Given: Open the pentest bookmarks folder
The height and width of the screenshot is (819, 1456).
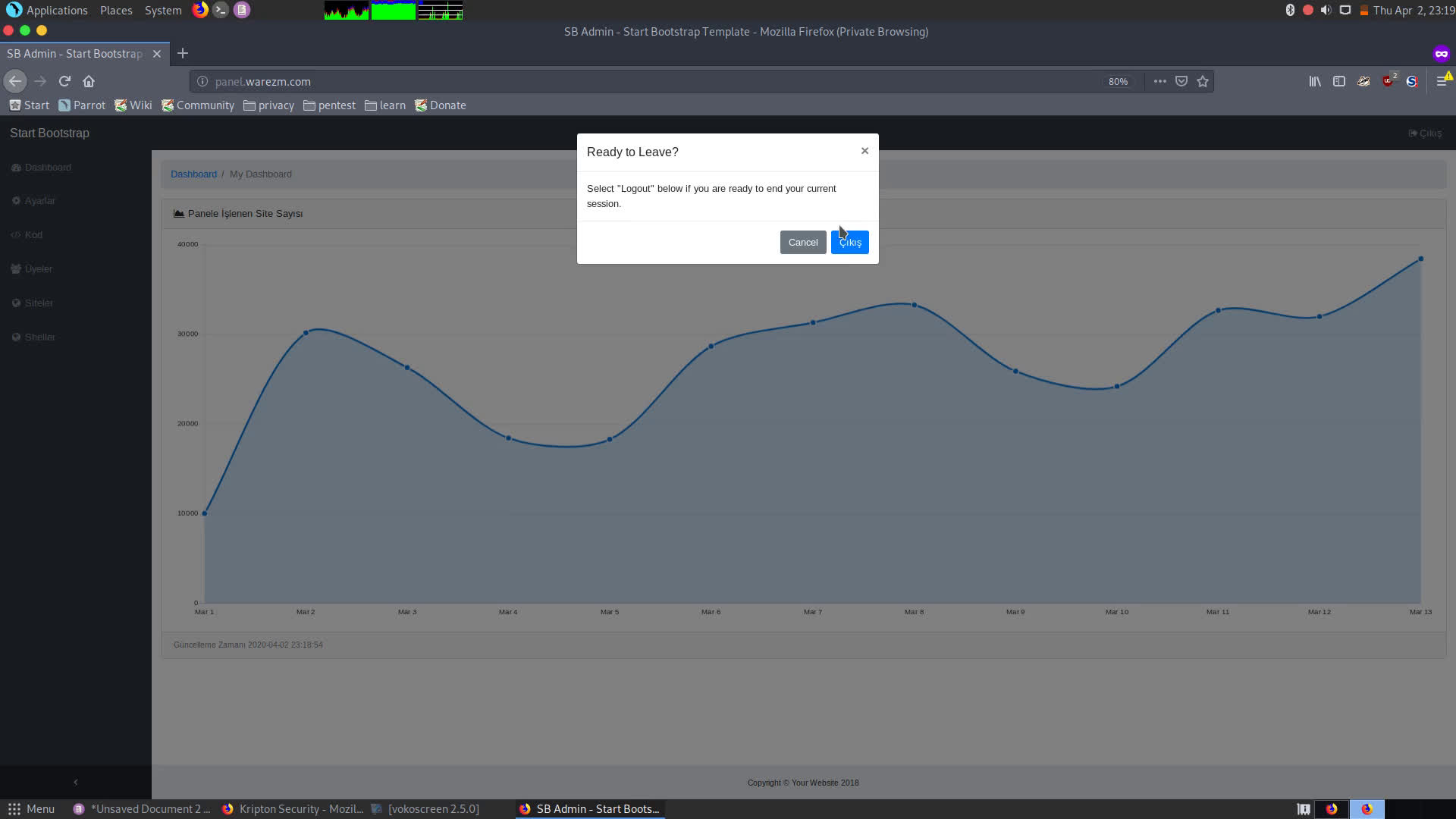Looking at the screenshot, I should (x=329, y=105).
